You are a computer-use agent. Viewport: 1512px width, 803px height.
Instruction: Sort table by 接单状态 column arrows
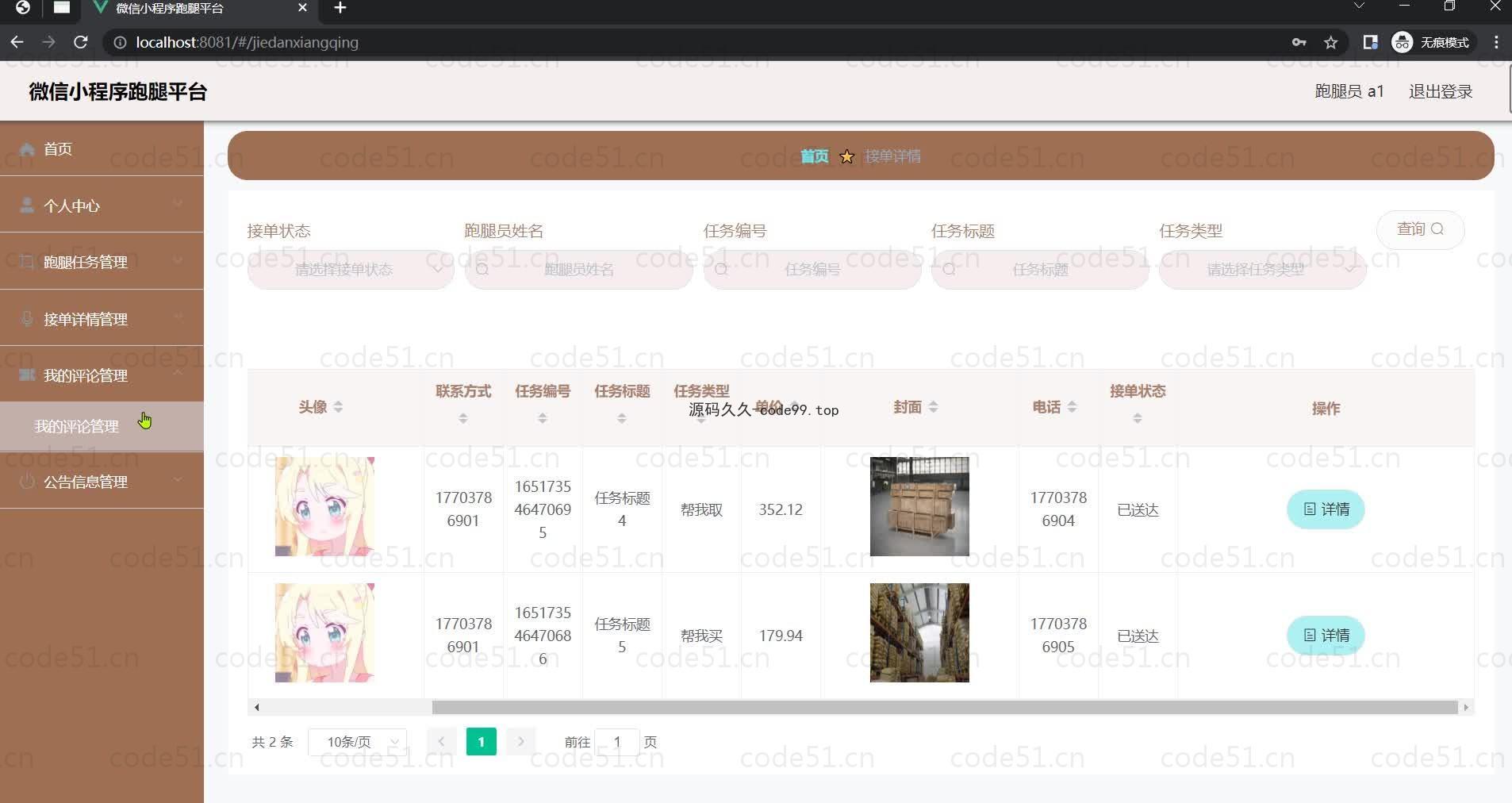[x=1138, y=418]
